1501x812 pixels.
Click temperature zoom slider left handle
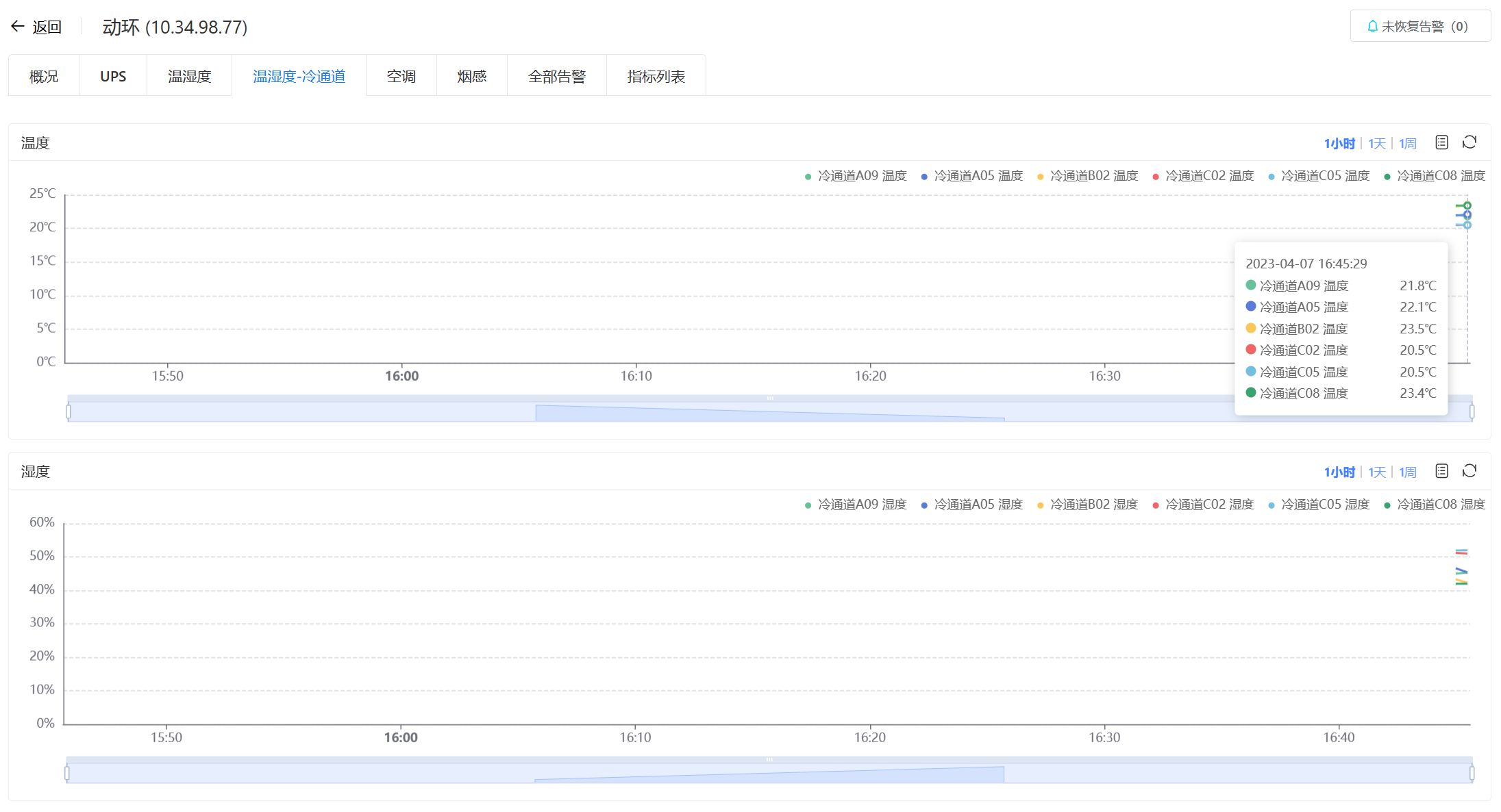(x=69, y=411)
